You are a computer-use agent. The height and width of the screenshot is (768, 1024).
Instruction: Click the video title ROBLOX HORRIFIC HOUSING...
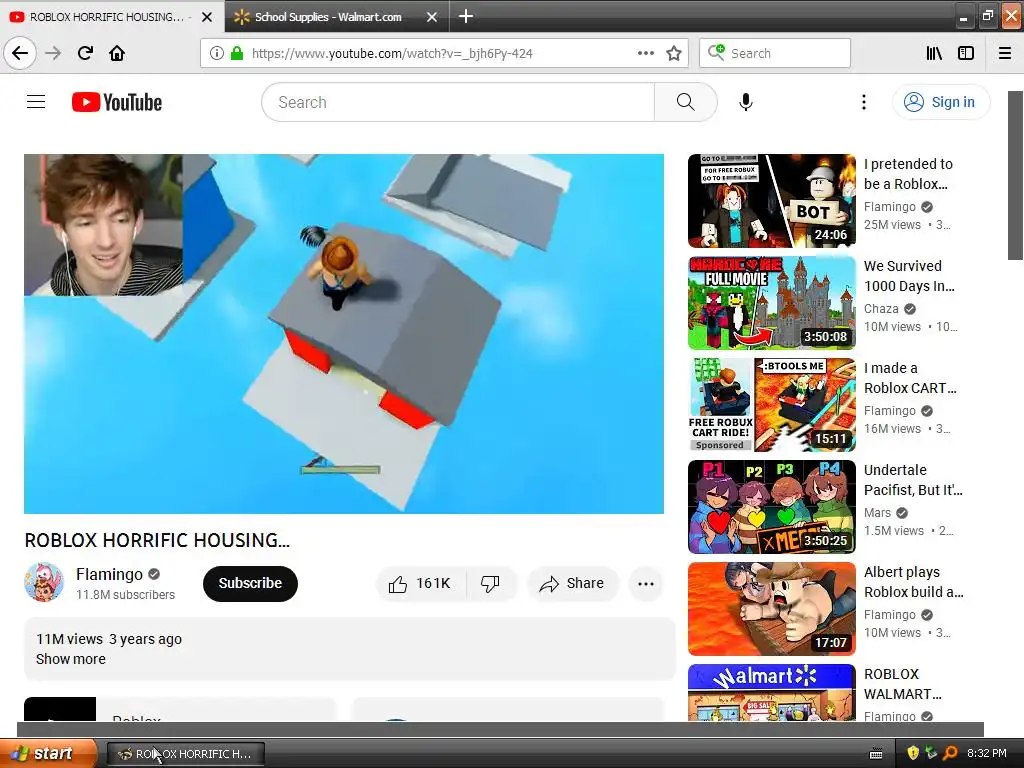[x=157, y=540]
